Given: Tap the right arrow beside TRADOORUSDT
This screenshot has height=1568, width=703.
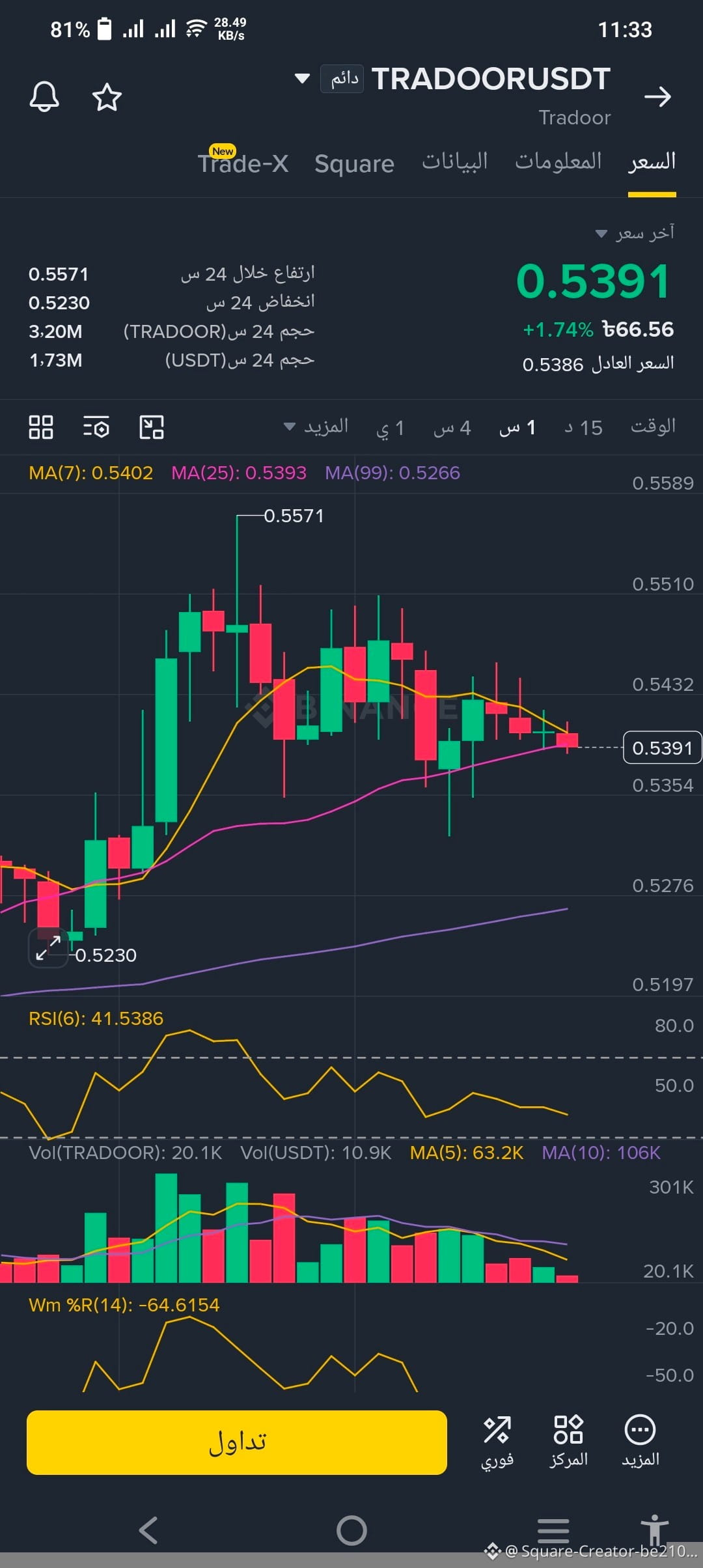Looking at the screenshot, I should tap(657, 97).
